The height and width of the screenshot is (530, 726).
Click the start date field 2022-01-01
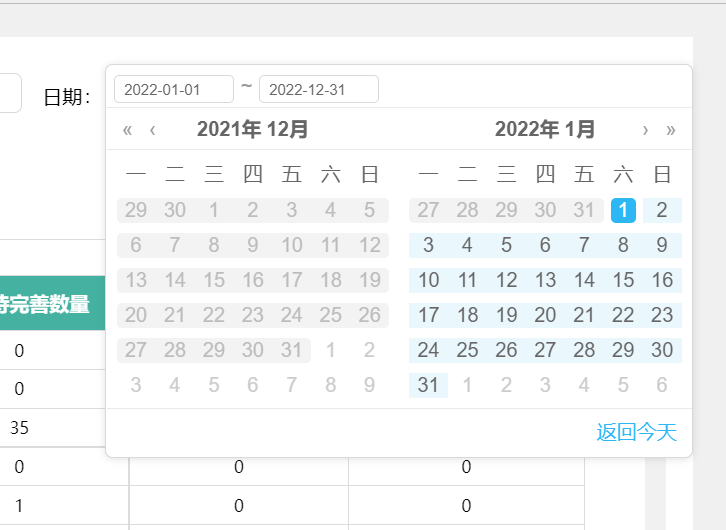click(x=174, y=89)
